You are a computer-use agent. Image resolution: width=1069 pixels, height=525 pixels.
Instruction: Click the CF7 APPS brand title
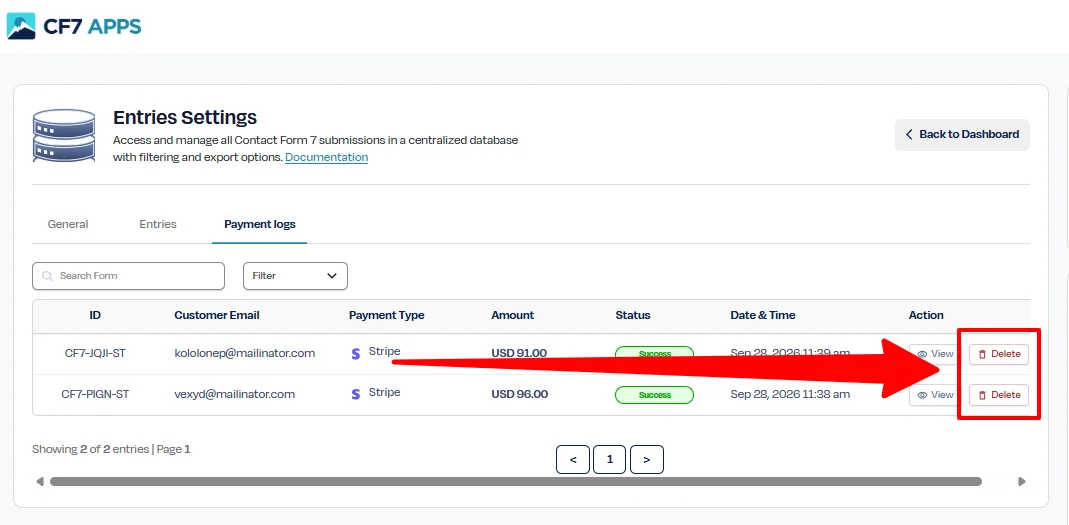pos(92,26)
